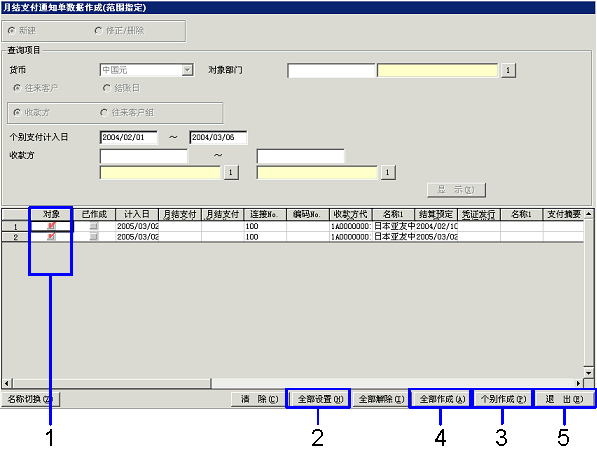Image resolution: width=597 pixels, height=453 pixels.
Task: Click lookup button under first 收款方 field
Action: (x=231, y=172)
